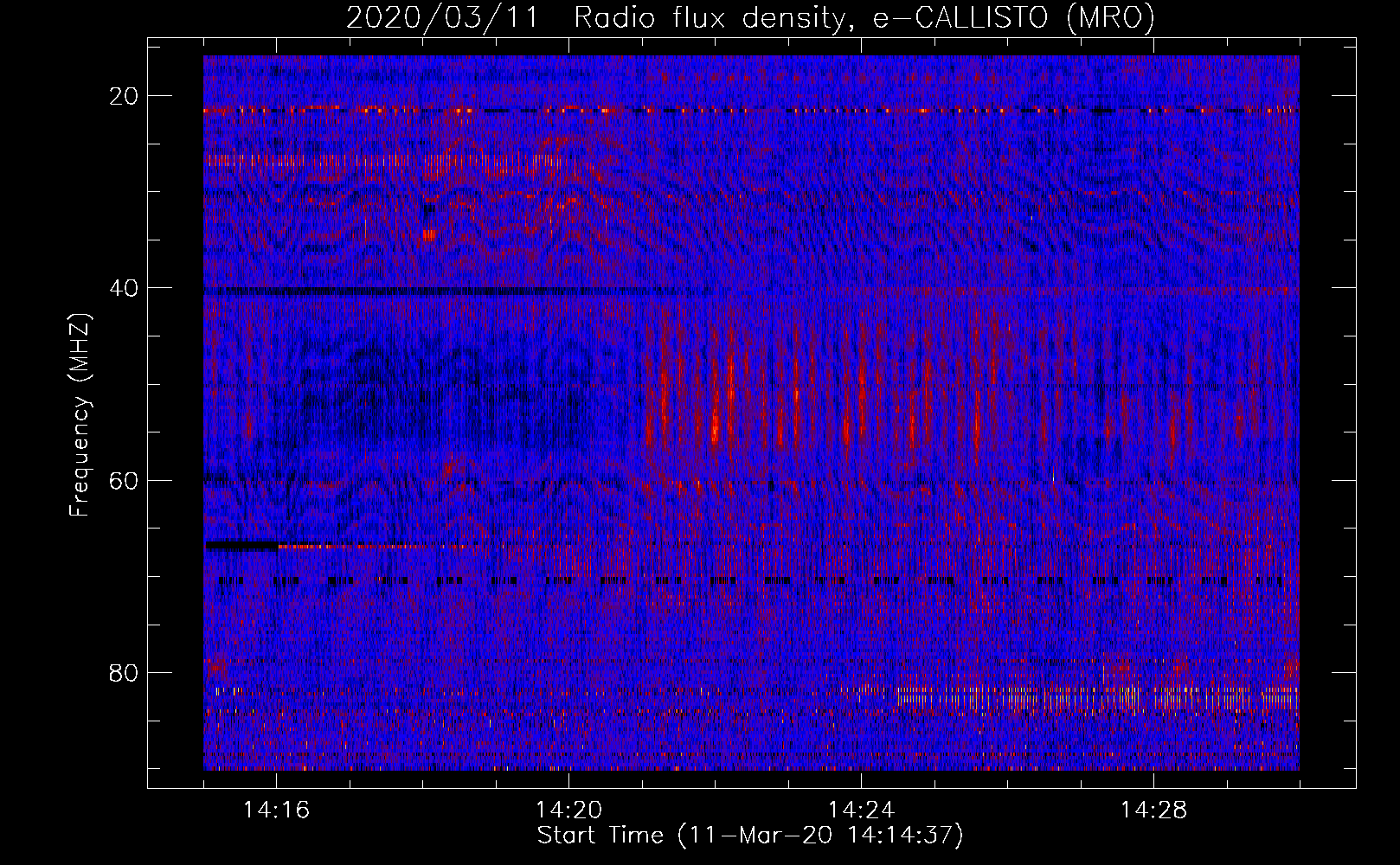The width and height of the screenshot is (1400, 865).
Task: Click the '40' frequency tick label
Action: [x=124, y=288]
